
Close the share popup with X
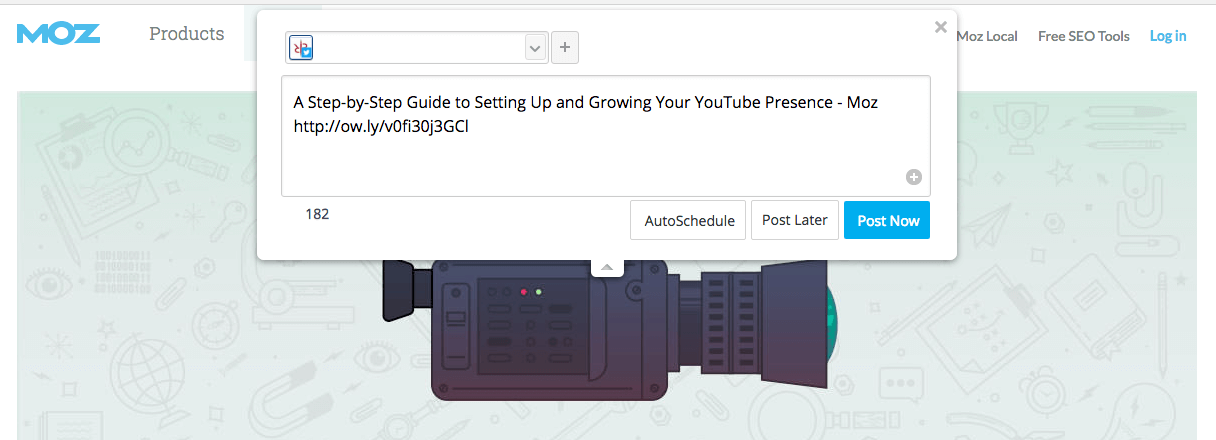click(940, 28)
